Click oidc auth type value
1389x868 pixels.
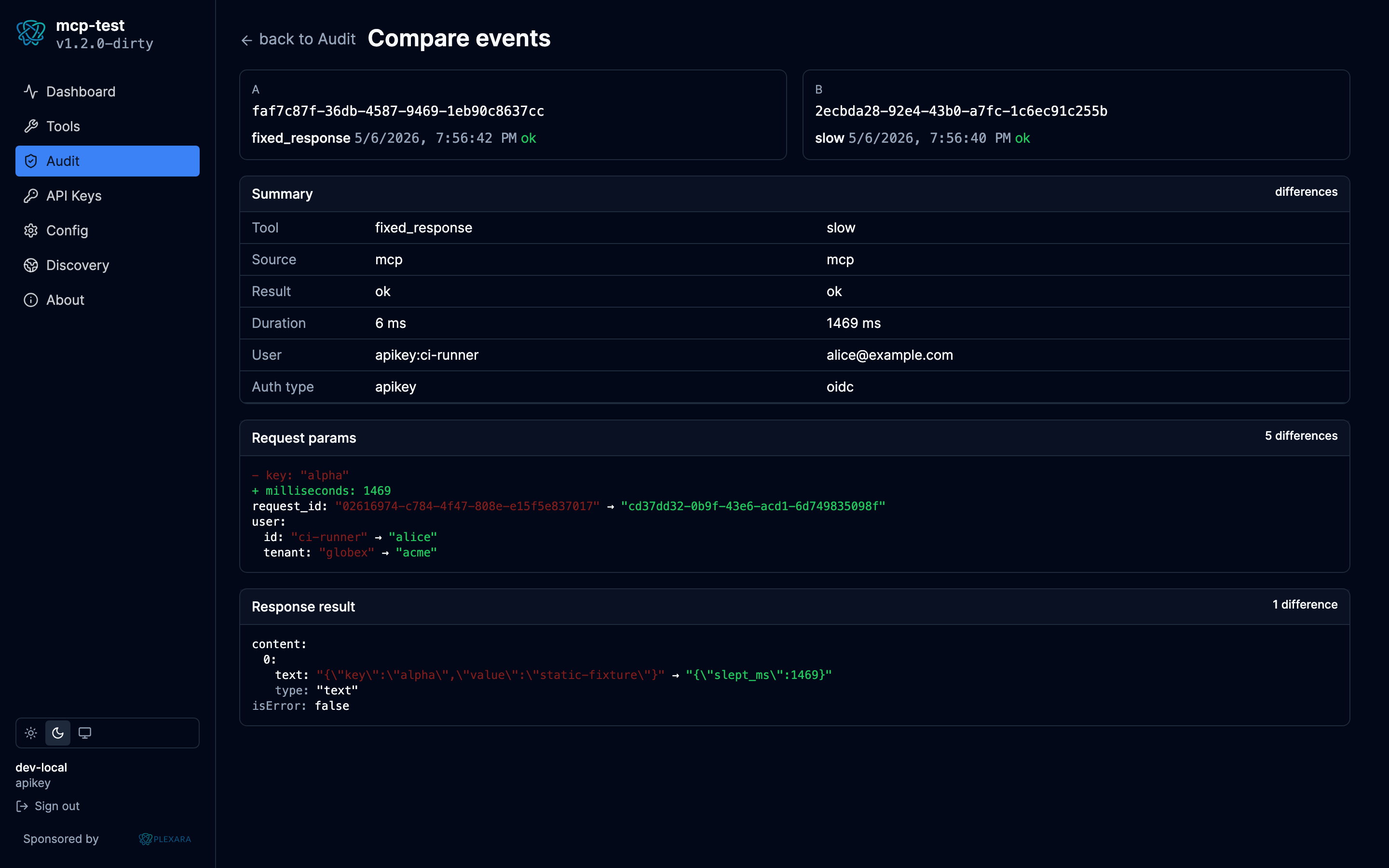(840, 387)
